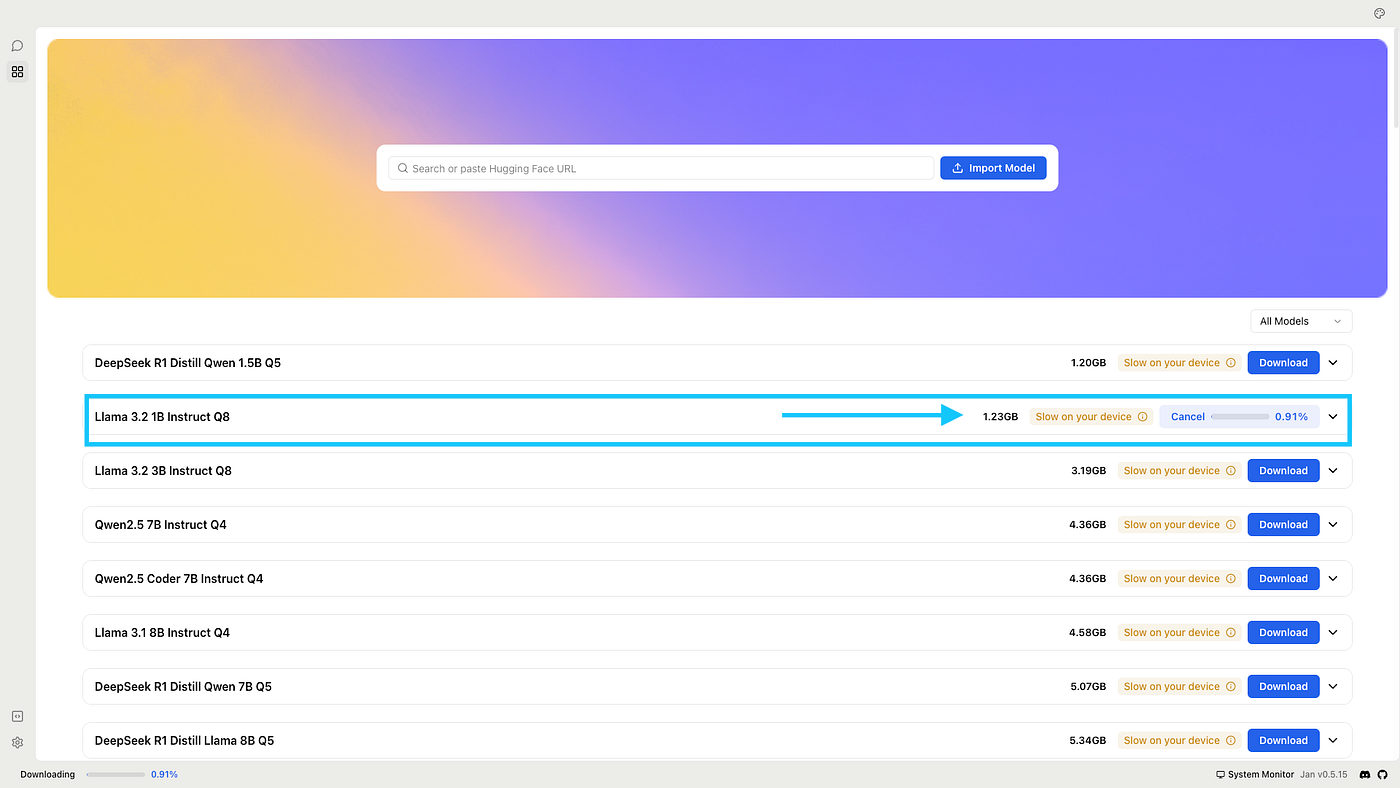
Task: Open the Local API Server icon above the gear
Action: tap(17, 716)
